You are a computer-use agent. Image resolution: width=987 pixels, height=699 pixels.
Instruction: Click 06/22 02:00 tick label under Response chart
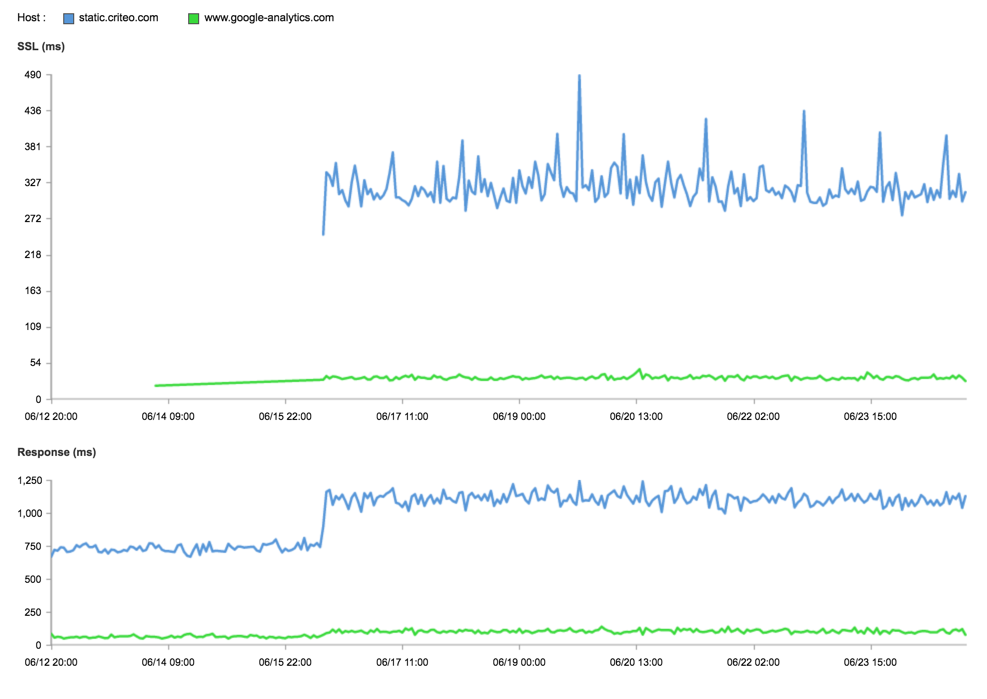(753, 662)
